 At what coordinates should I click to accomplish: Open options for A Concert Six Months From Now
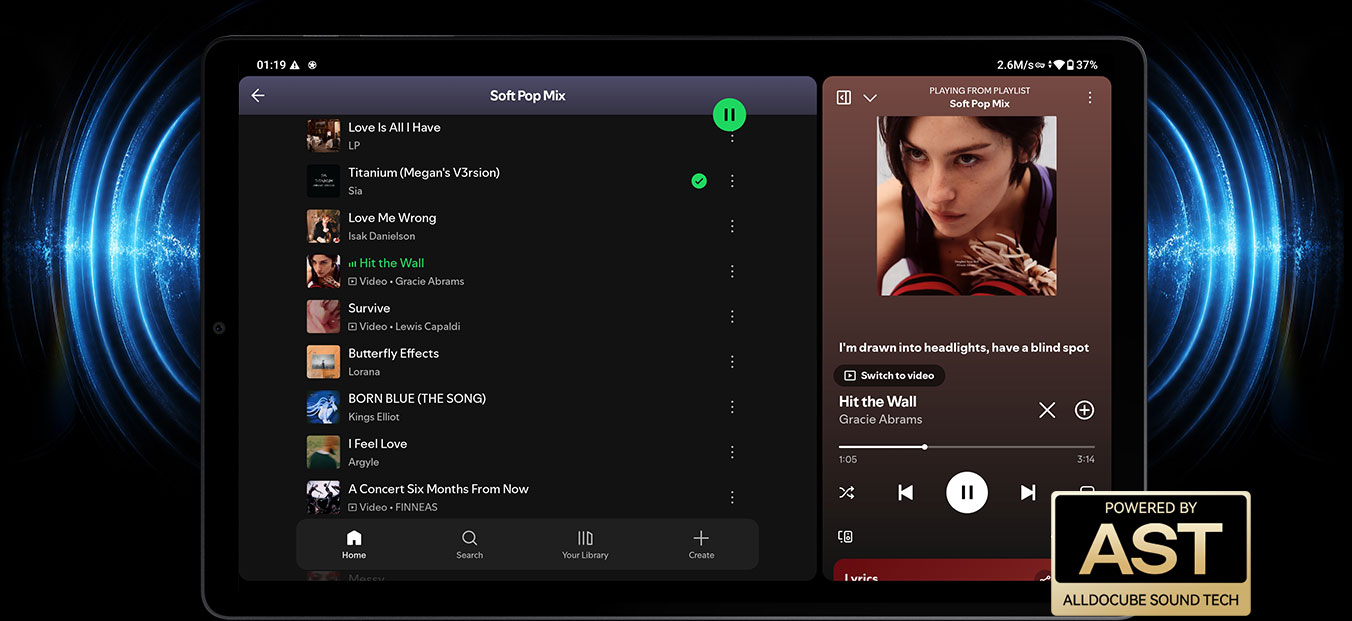point(732,497)
